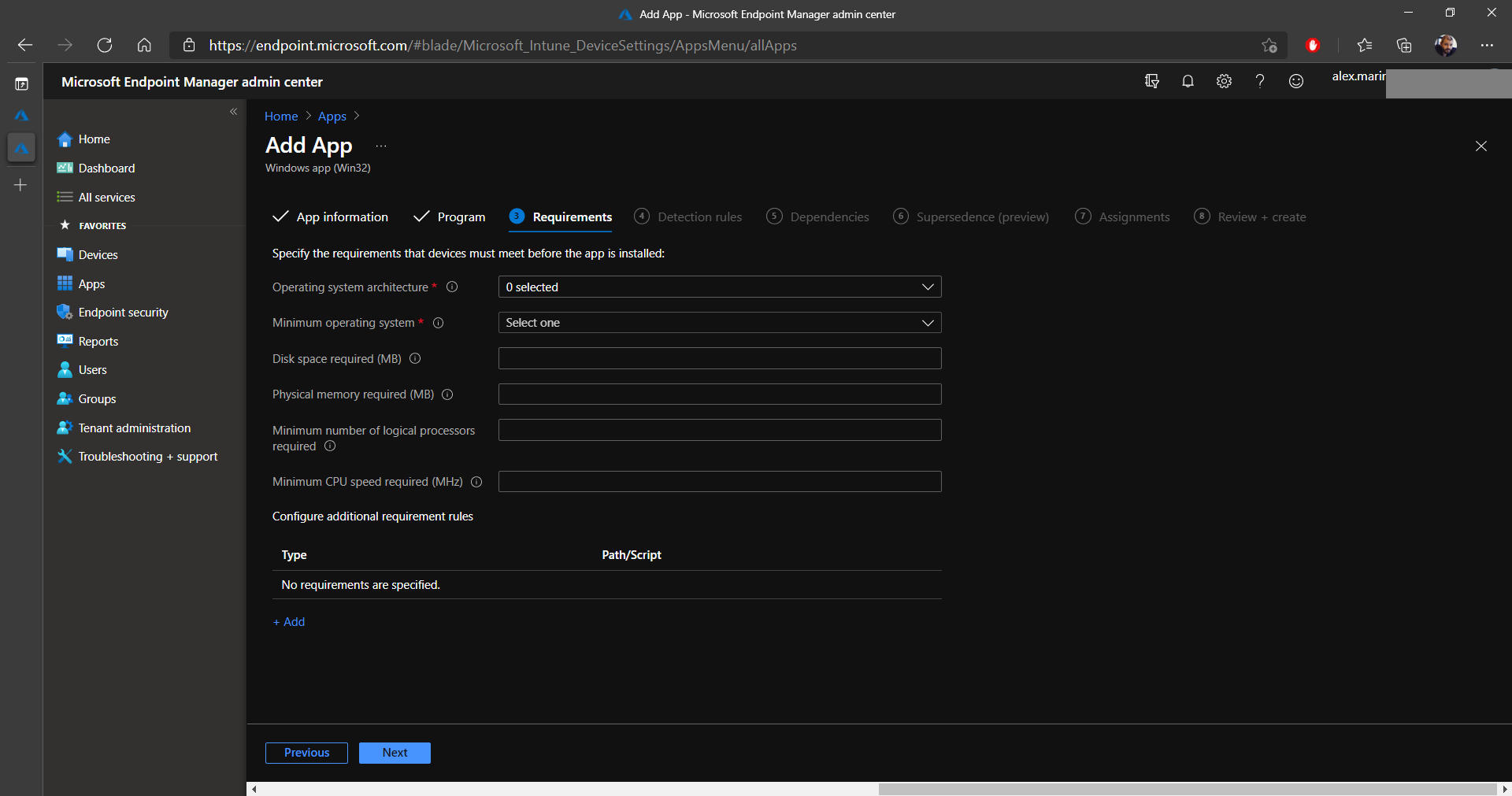1512x796 pixels.
Task: Switch to the App information tab
Action: [341, 217]
